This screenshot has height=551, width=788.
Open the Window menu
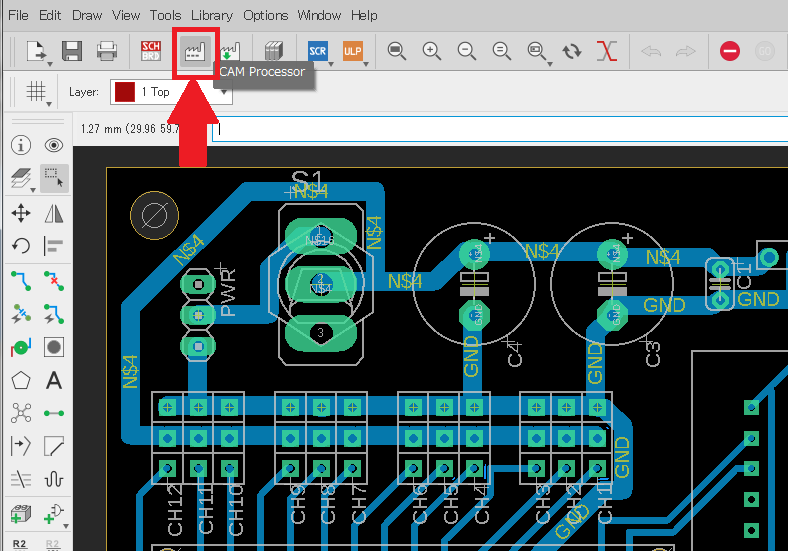coord(319,15)
